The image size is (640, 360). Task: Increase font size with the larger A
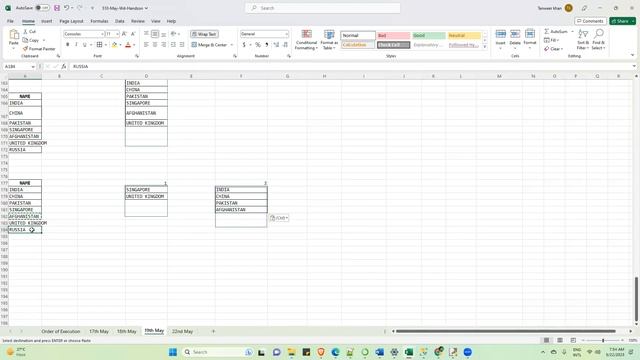pos(124,34)
